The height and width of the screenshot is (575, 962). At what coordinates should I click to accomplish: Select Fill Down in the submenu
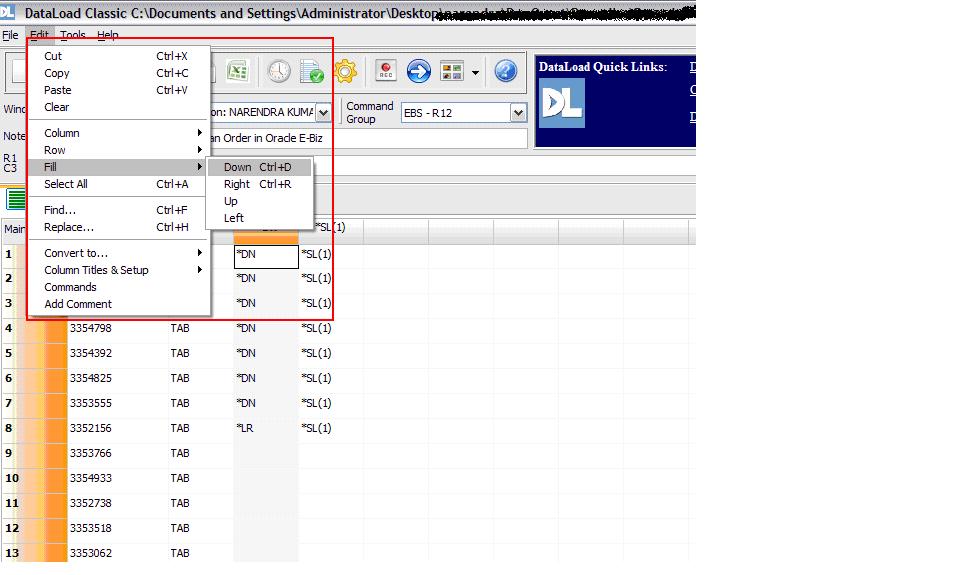tap(260, 167)
